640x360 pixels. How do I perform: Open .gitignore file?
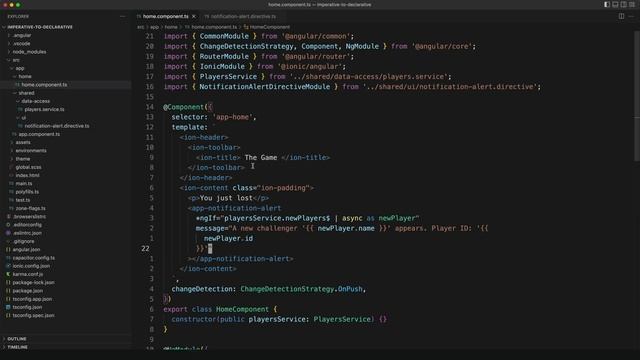pos(24,241)
